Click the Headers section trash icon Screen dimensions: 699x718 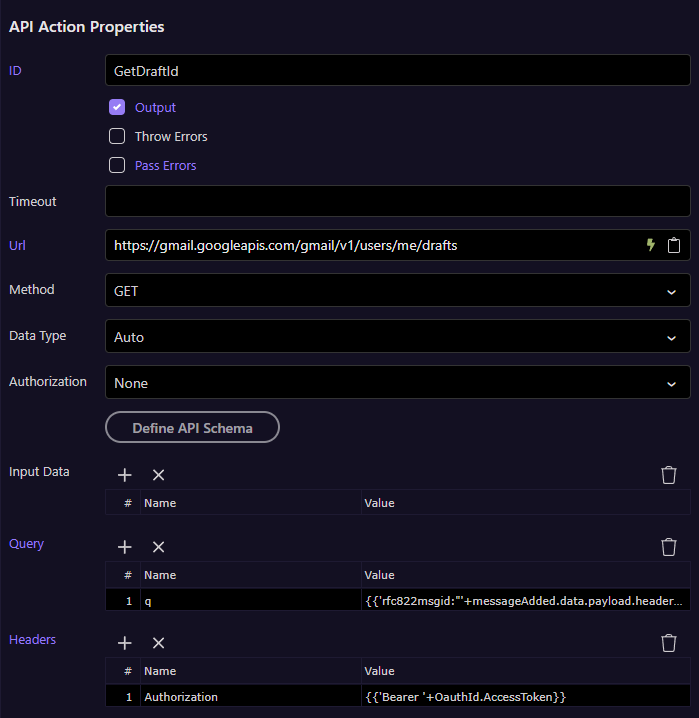669,643
